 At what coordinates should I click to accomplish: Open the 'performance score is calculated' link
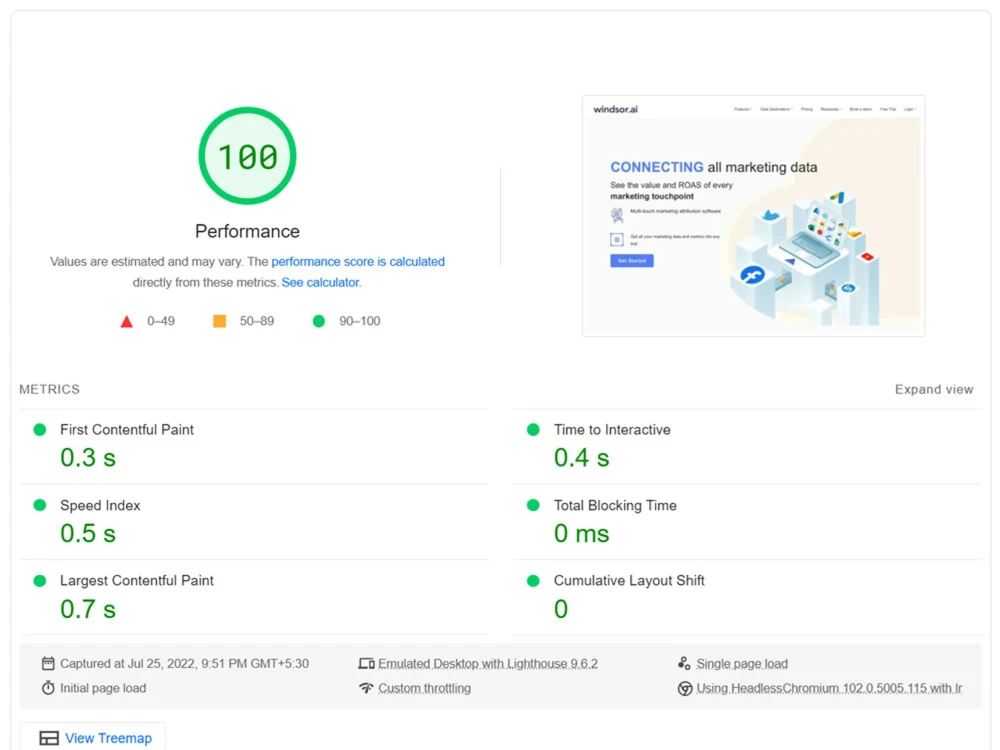(x=358, y=261)
